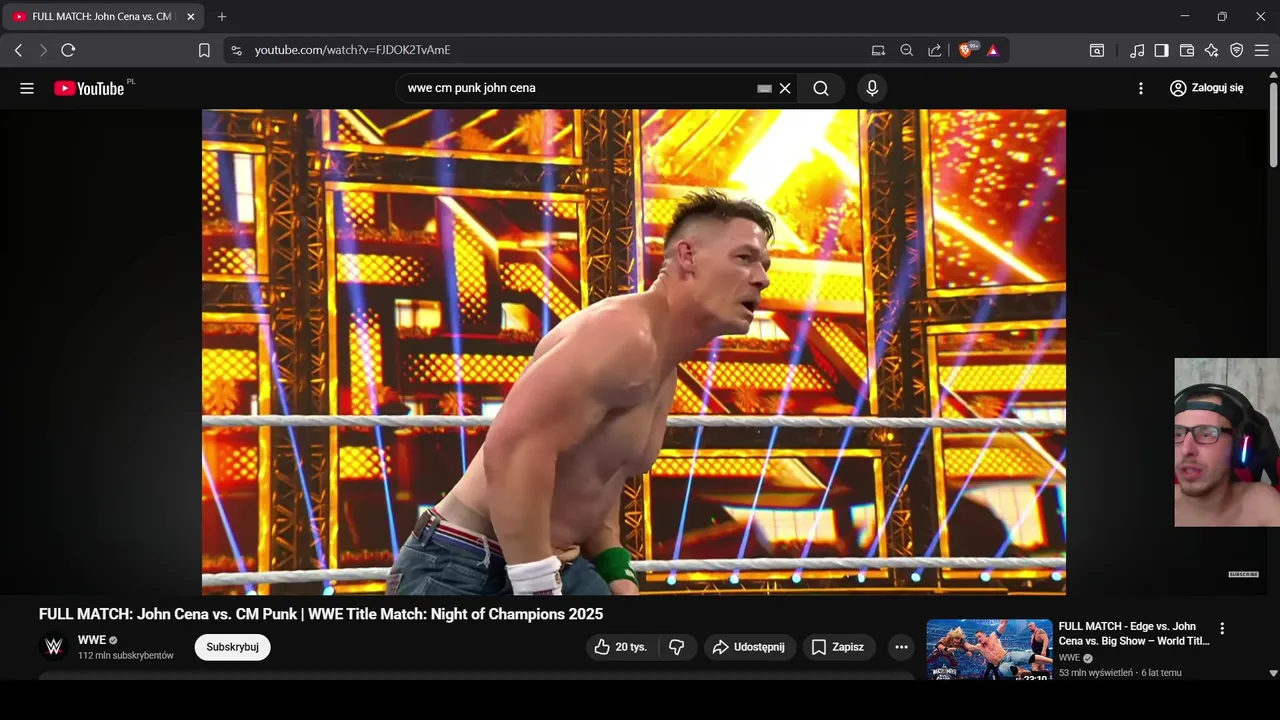
Task: Clear the search box with the X
Action: [x=785, y=88]
